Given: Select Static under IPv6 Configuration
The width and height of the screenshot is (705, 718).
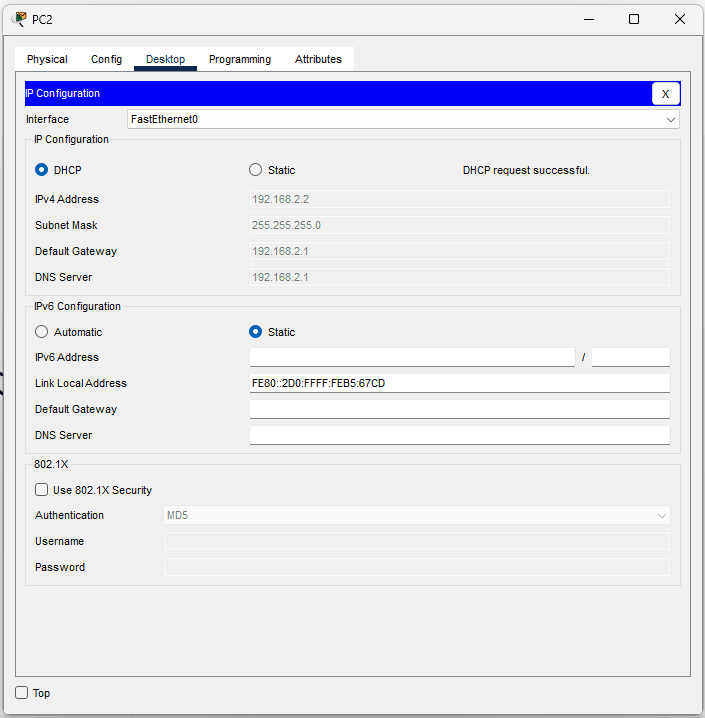Looking at the screenshot, I should tap(256, 332).
